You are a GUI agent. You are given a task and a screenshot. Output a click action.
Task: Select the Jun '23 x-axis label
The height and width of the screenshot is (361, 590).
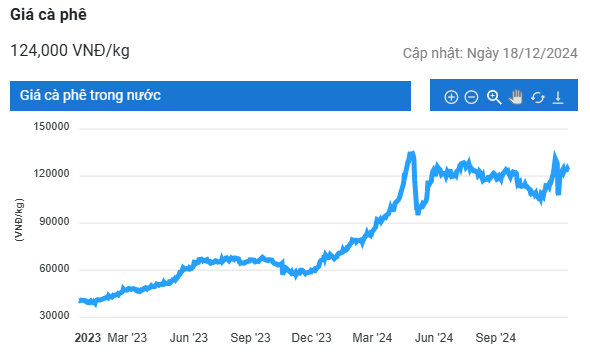coord(189,338)
